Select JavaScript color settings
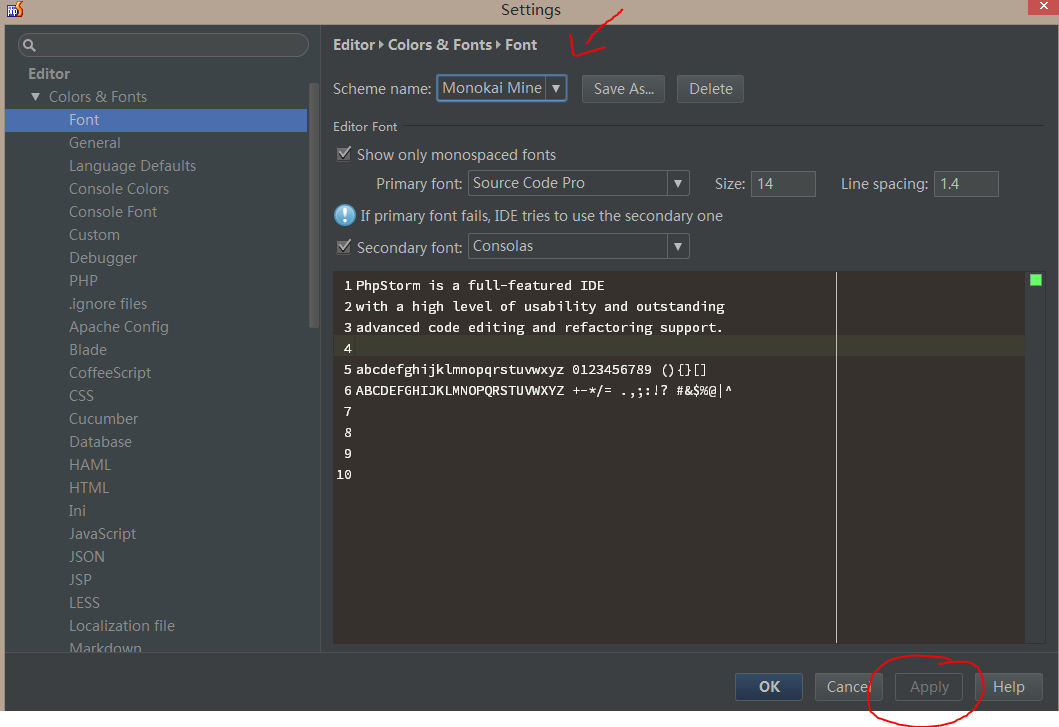Image resolution: width=1059 pixels, height=727 pixels. pos(103,534)
